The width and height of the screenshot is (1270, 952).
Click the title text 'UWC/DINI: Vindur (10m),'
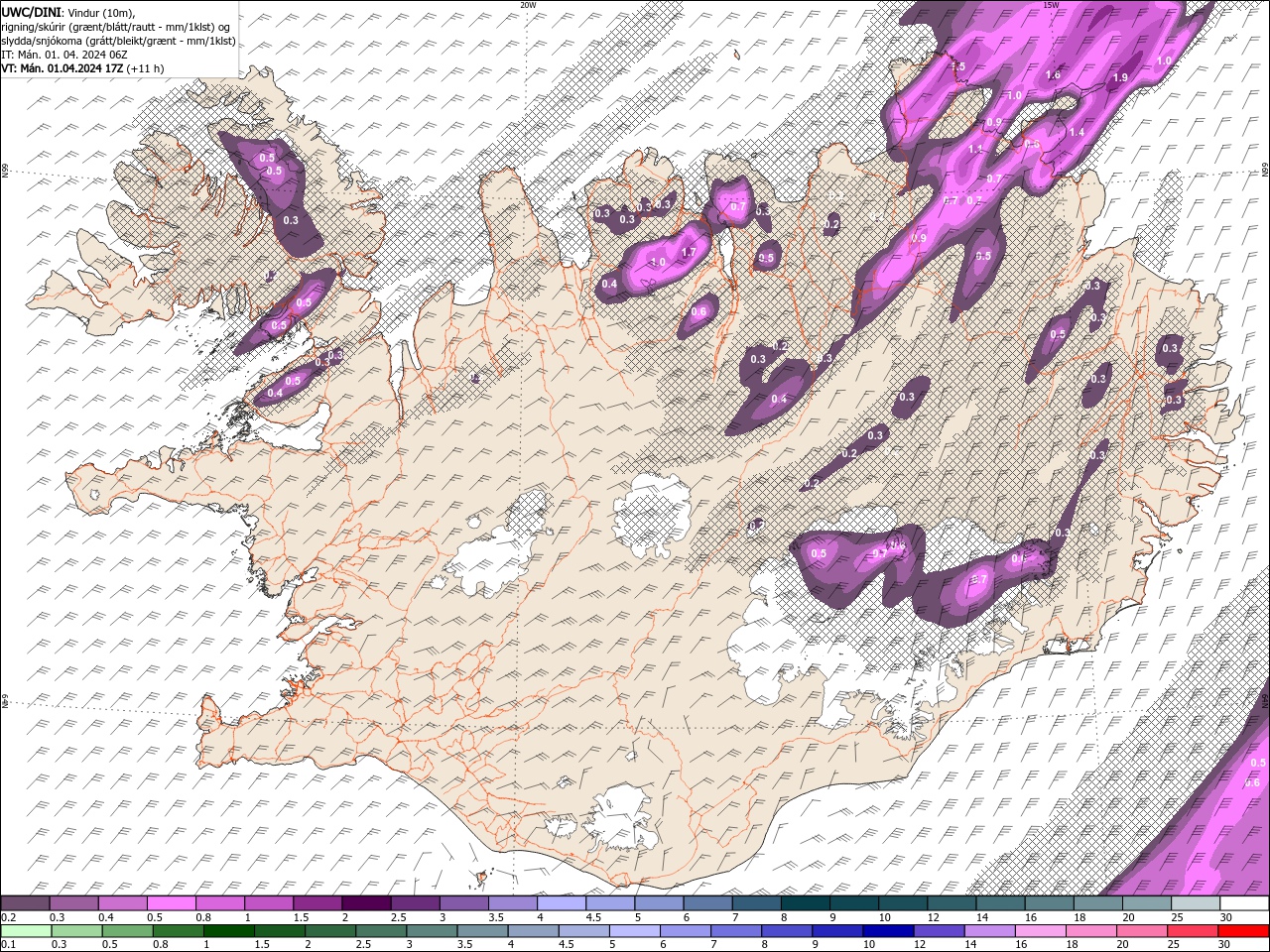[67, 11]
